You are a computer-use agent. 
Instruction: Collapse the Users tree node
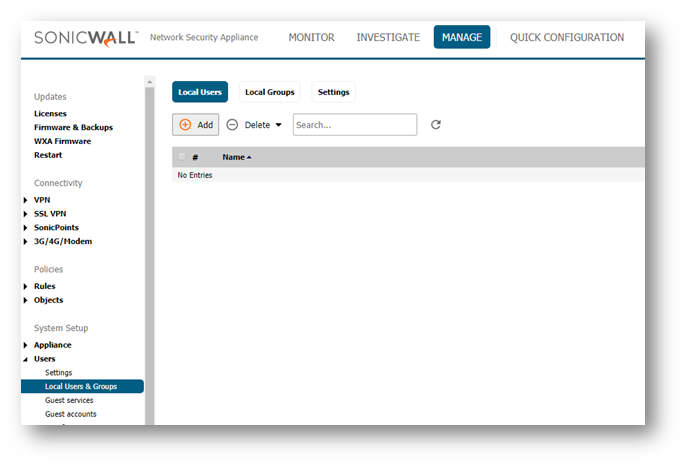coord(26,359)
